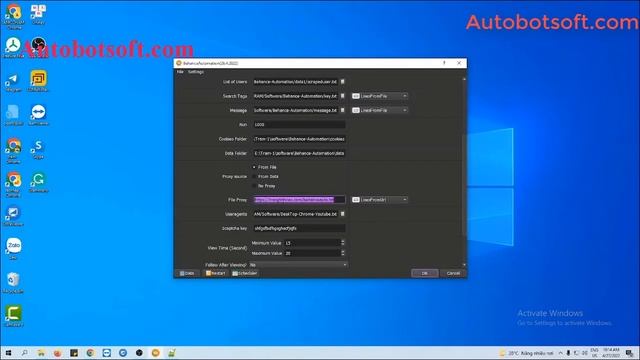Click the Message path field

tap(296, 110)
